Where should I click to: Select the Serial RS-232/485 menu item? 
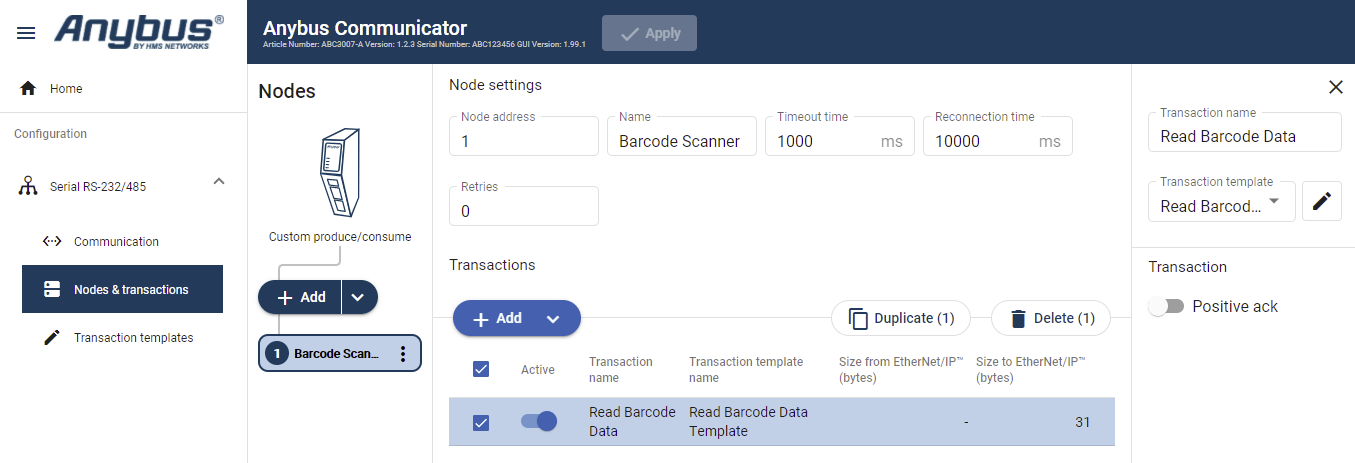pos(98,186)
